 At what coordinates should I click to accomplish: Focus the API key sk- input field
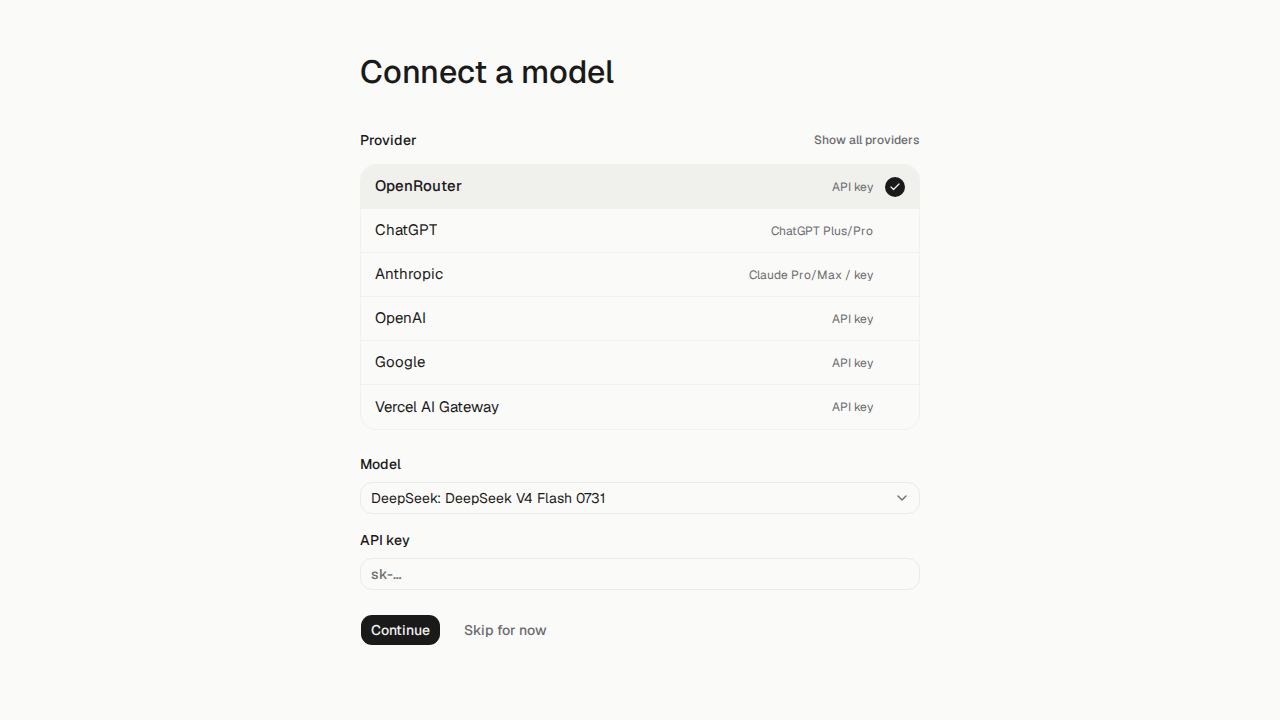point(640,574)
